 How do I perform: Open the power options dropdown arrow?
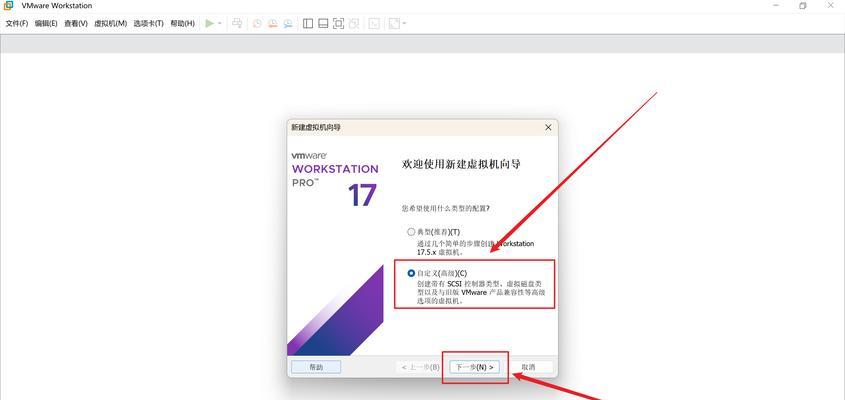220,24
